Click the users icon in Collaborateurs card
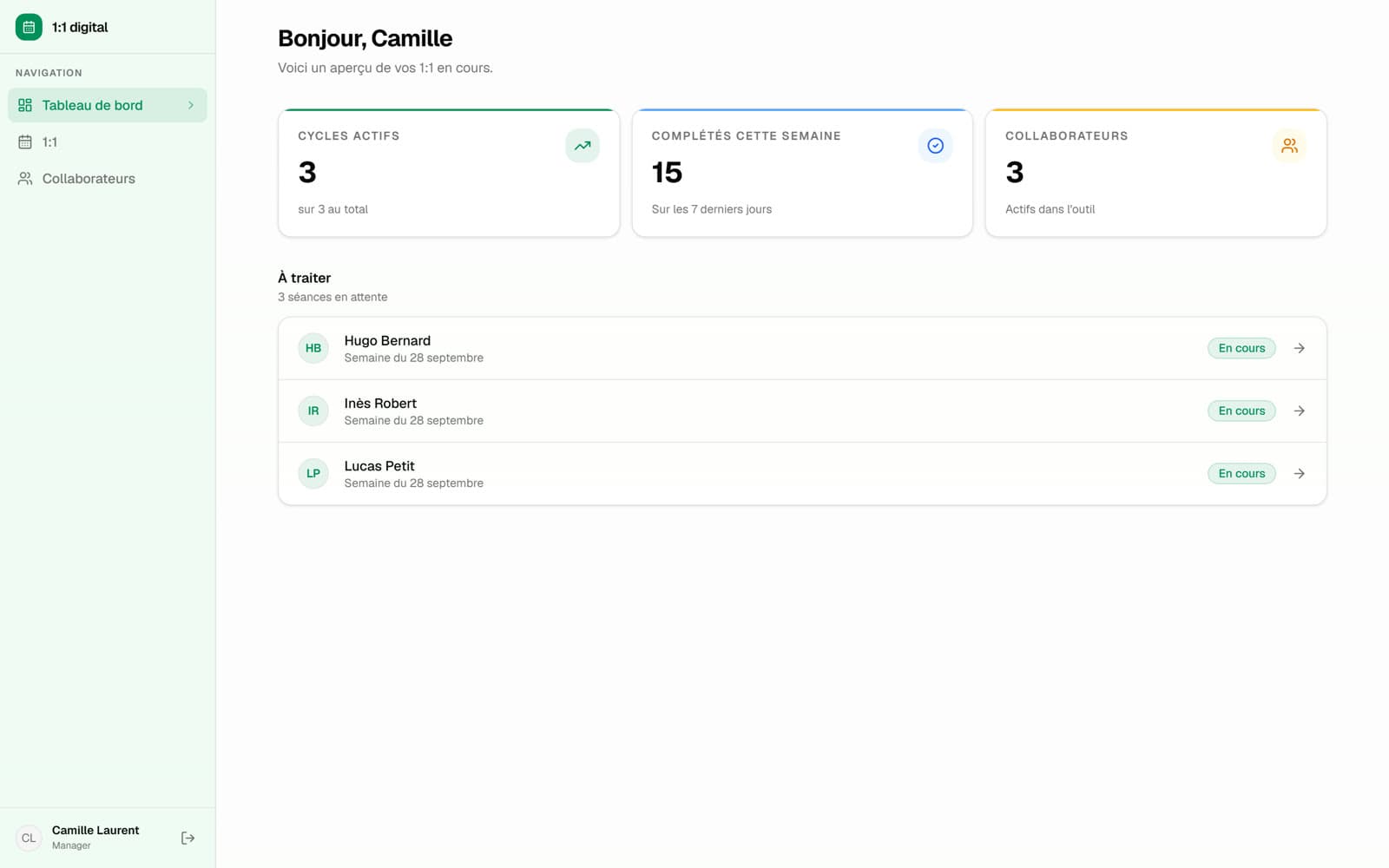 click(1289, 146)
